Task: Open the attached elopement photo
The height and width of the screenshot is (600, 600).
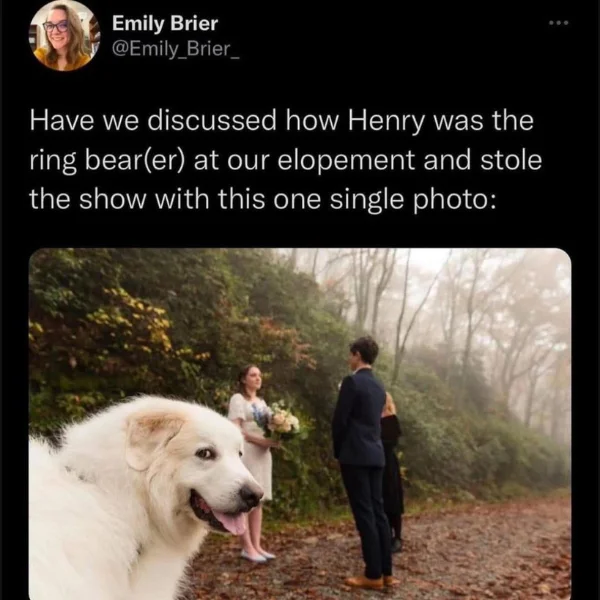Action: tap(300, 424)
